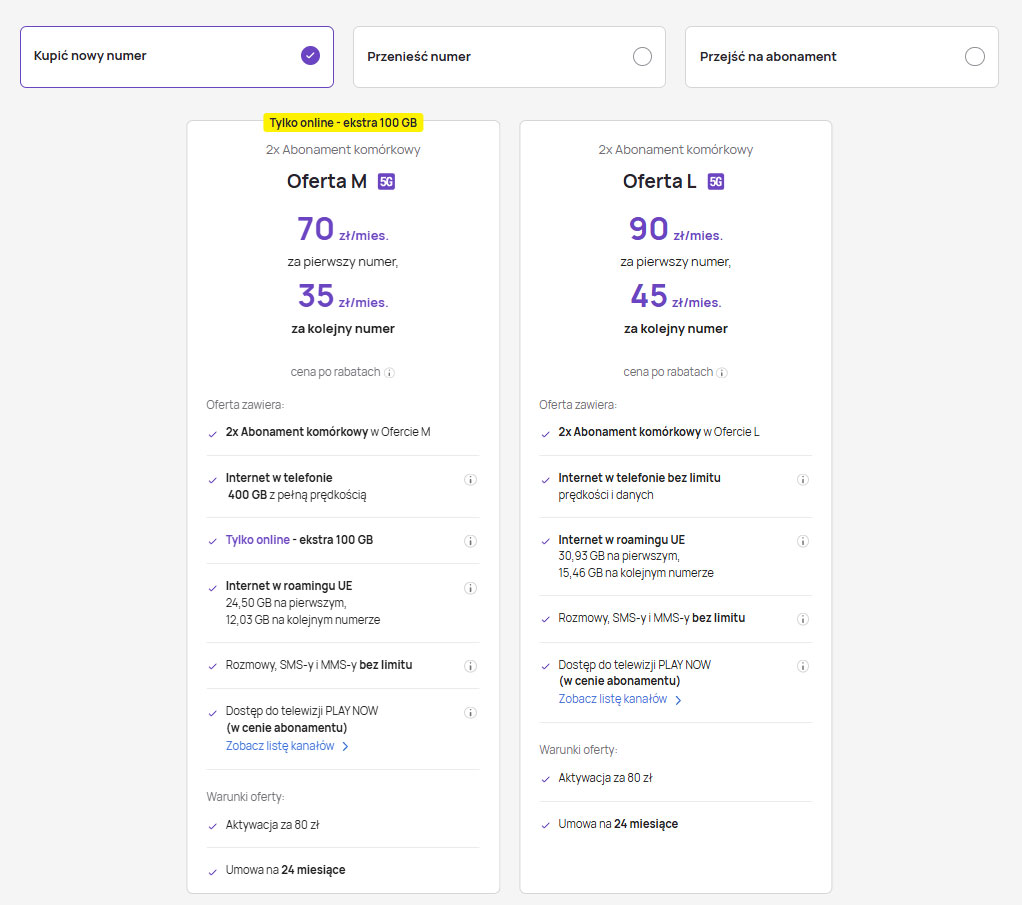Click the Oferta M plan title
This screenshot has height=905, width=1022.
[x=327, y=181]
